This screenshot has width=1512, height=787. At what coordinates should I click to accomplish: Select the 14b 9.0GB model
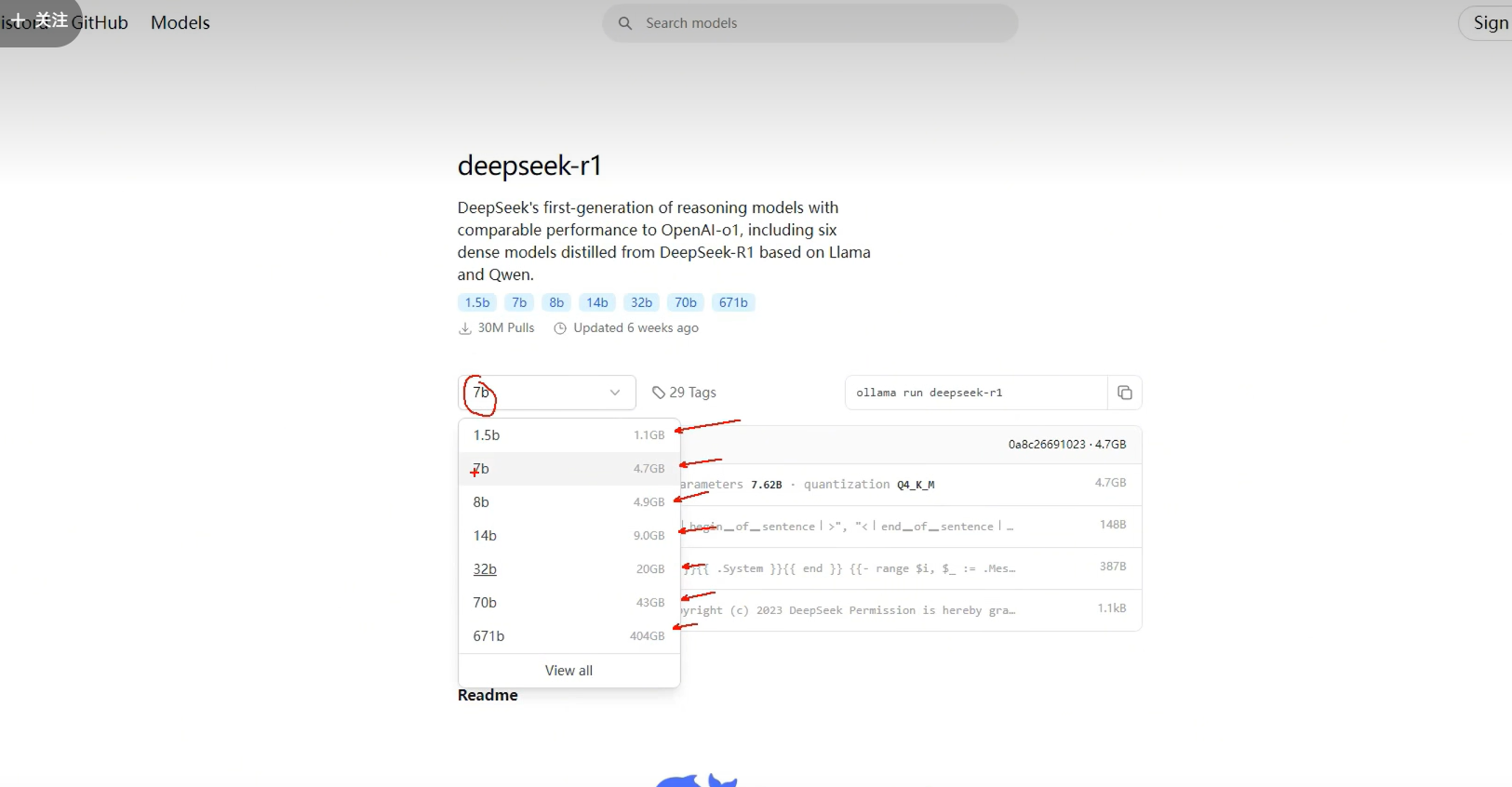[569, 536]
